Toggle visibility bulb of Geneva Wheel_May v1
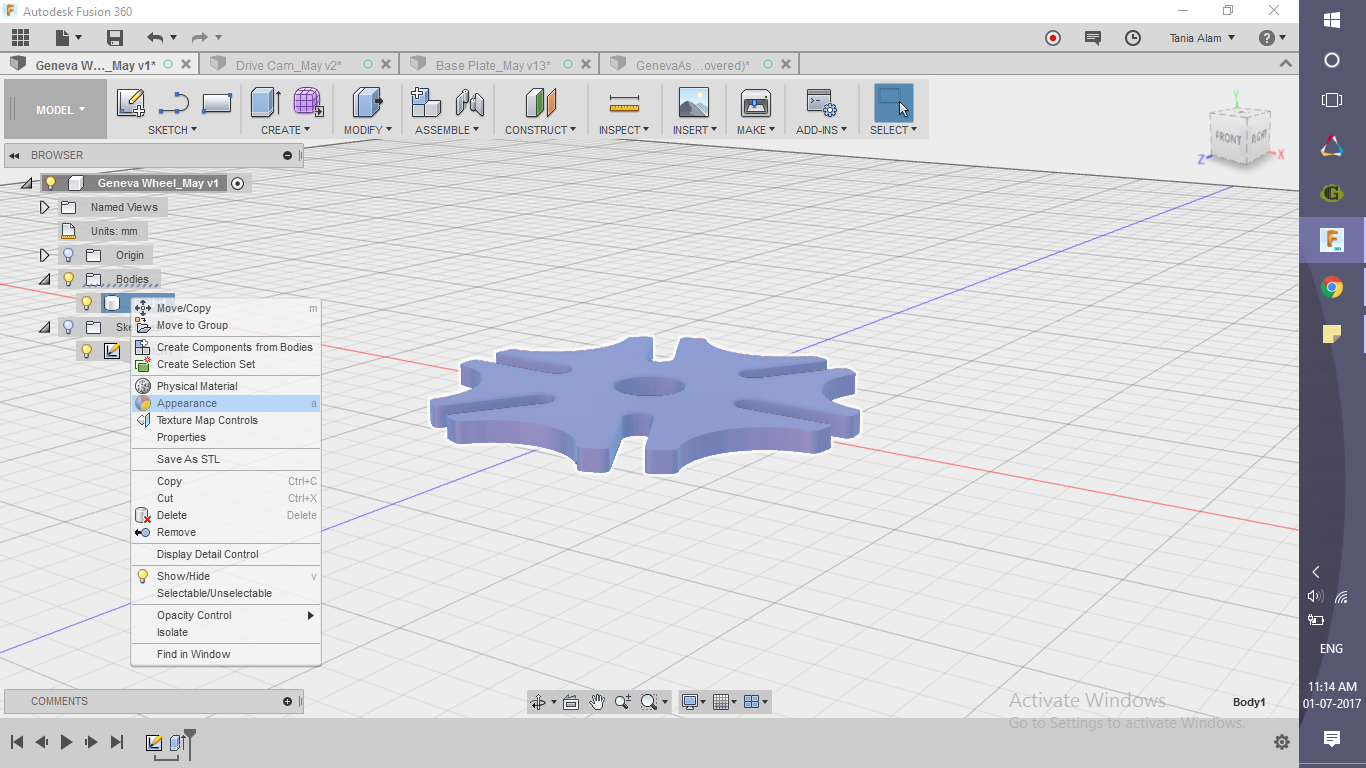 [50, 183]
